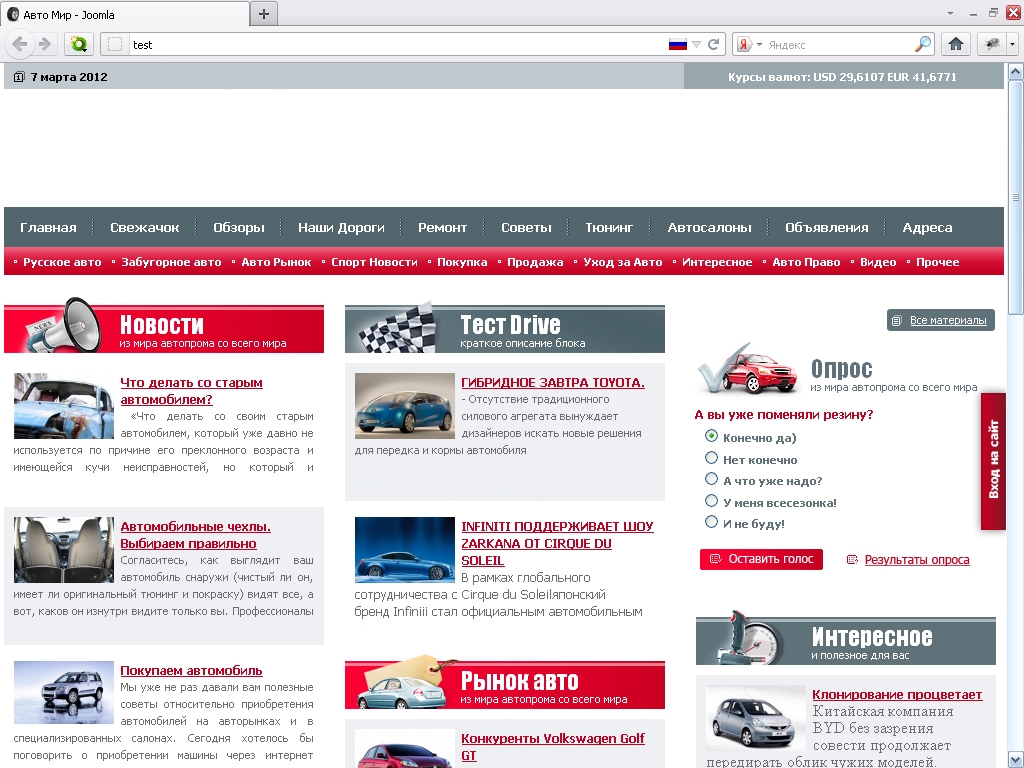This screenshot has width=1024, height=768.
Task: Open the search engine selector dropdown arrow
Action: click(759, 44)
